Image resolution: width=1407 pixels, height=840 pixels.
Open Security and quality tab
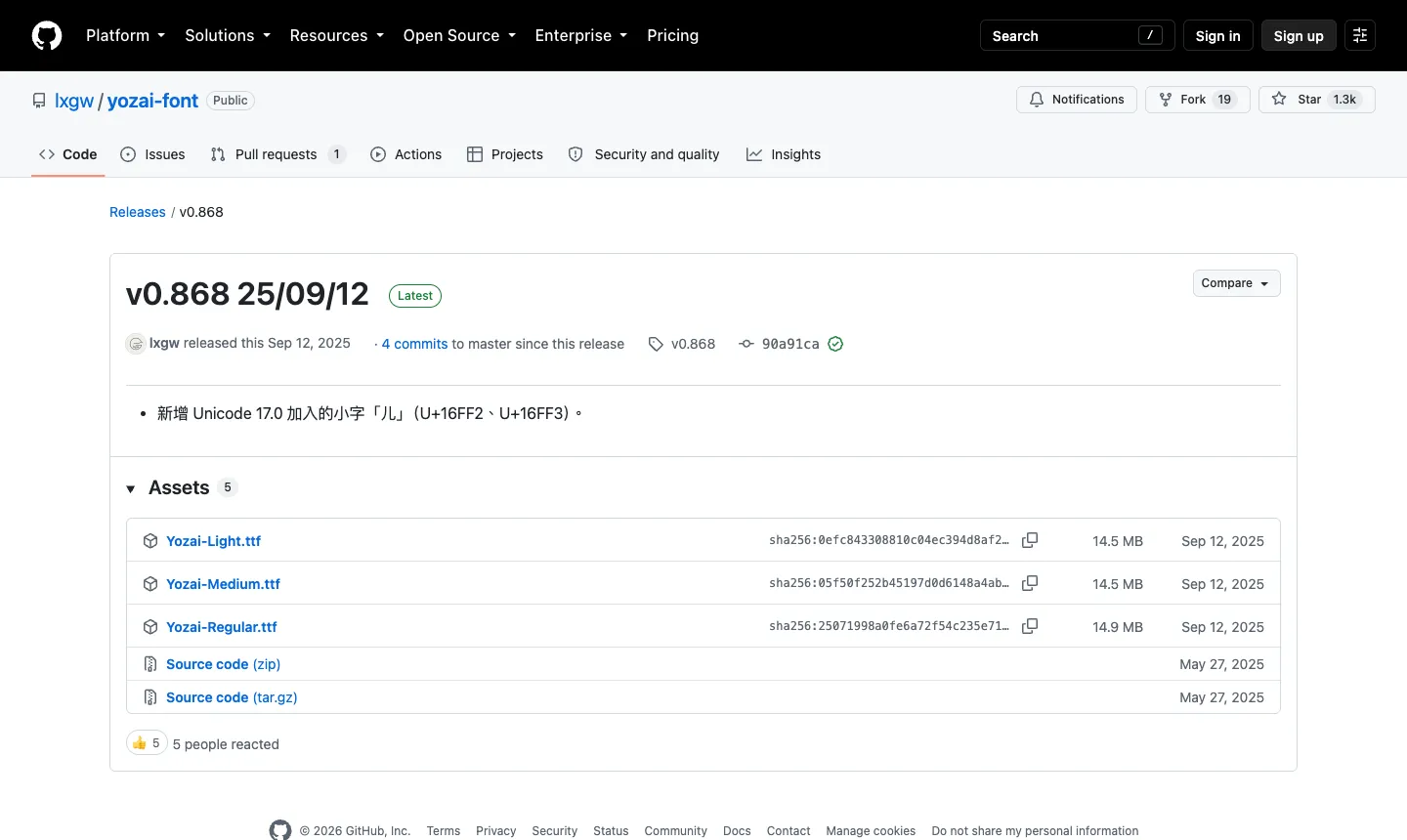(644, 154)
